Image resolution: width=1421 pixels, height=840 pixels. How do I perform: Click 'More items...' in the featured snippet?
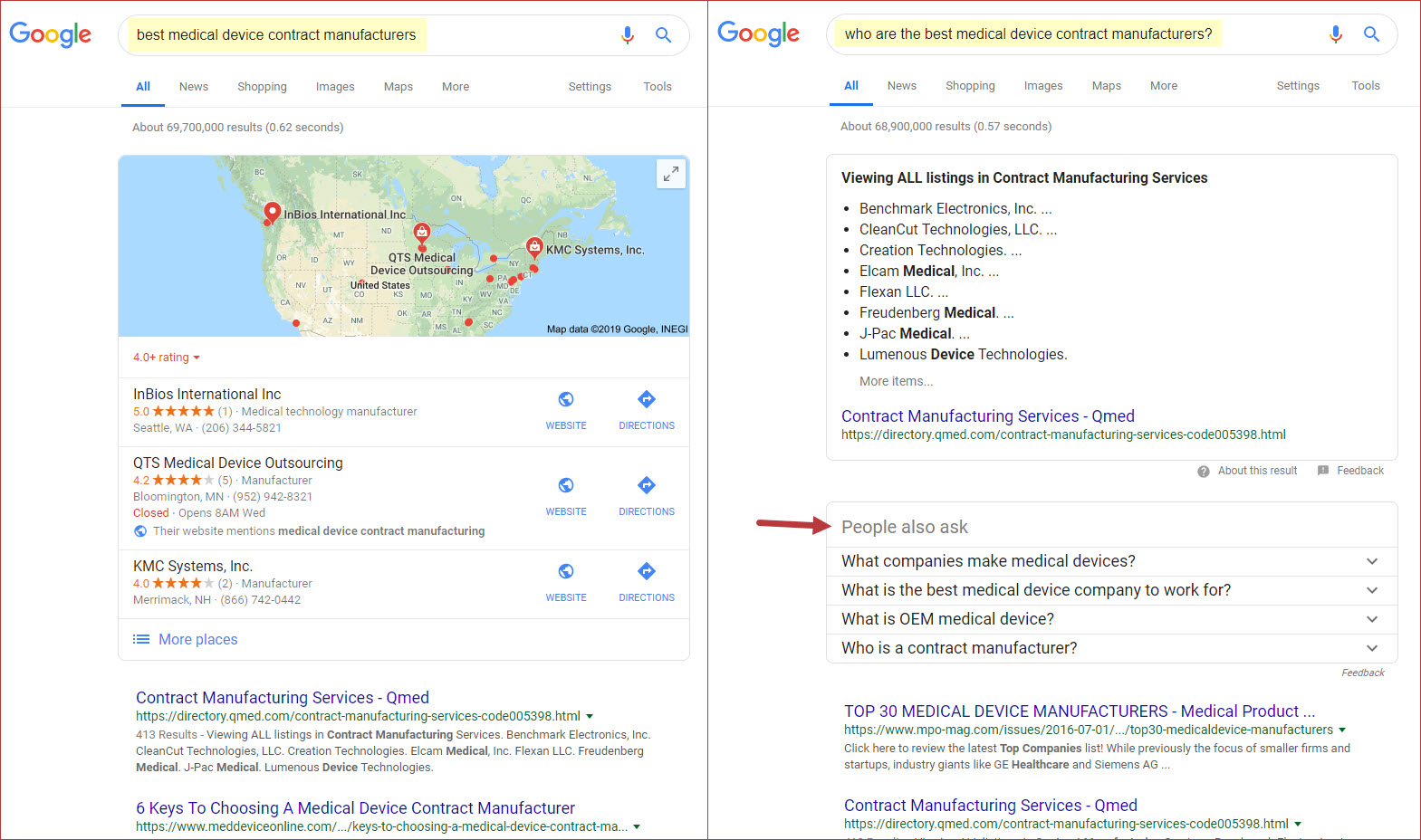[x=897, y=381]
